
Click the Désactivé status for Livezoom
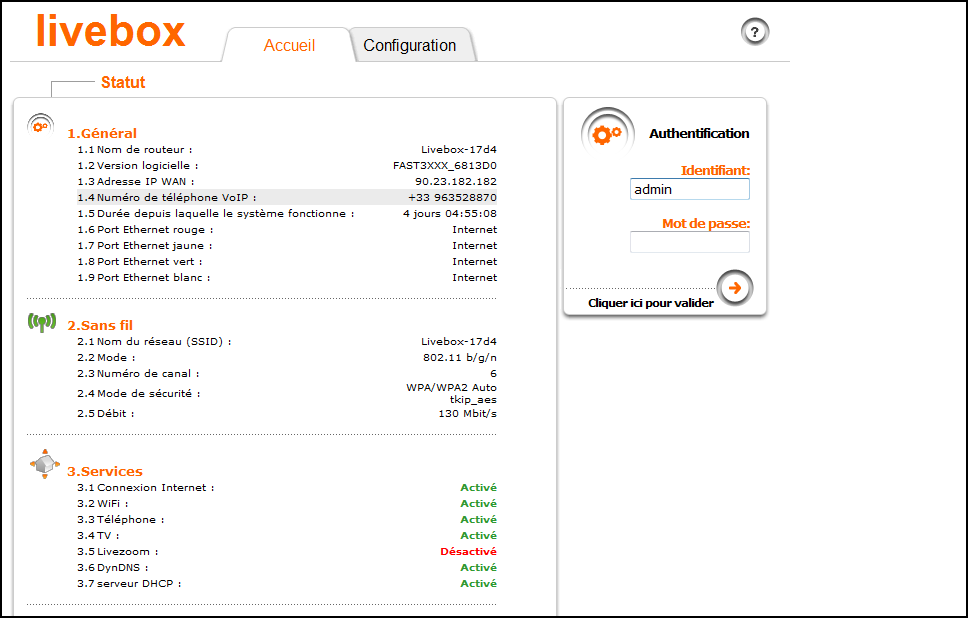click(468, 552)
